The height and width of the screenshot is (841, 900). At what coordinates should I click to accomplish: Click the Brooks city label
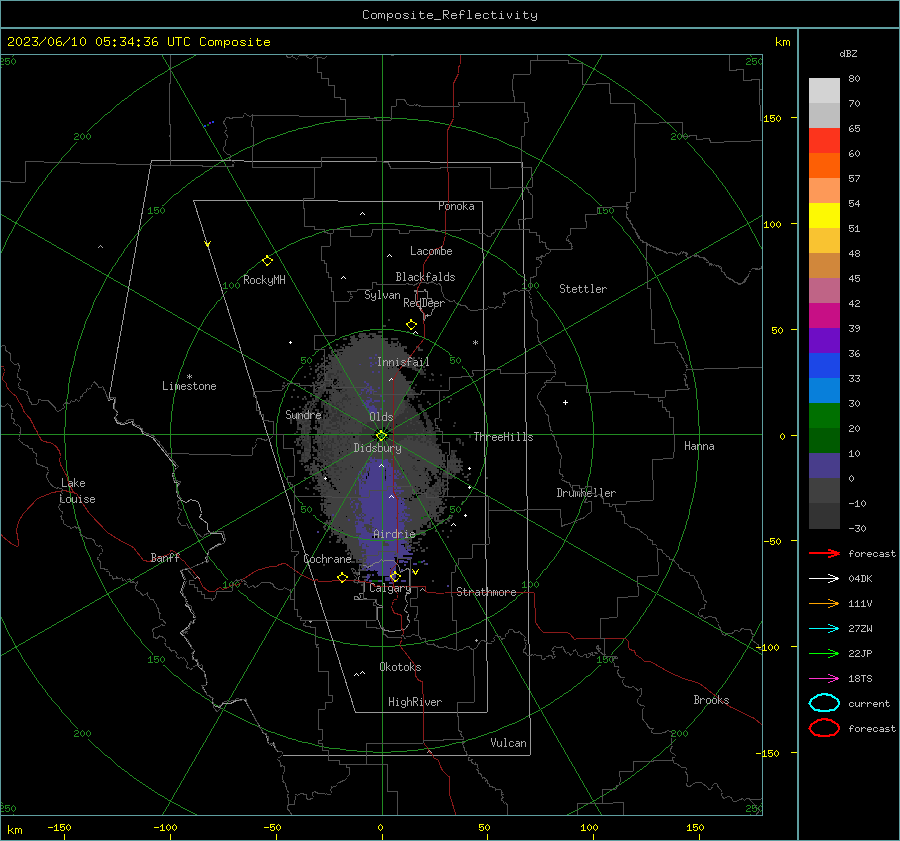(711, 700)
